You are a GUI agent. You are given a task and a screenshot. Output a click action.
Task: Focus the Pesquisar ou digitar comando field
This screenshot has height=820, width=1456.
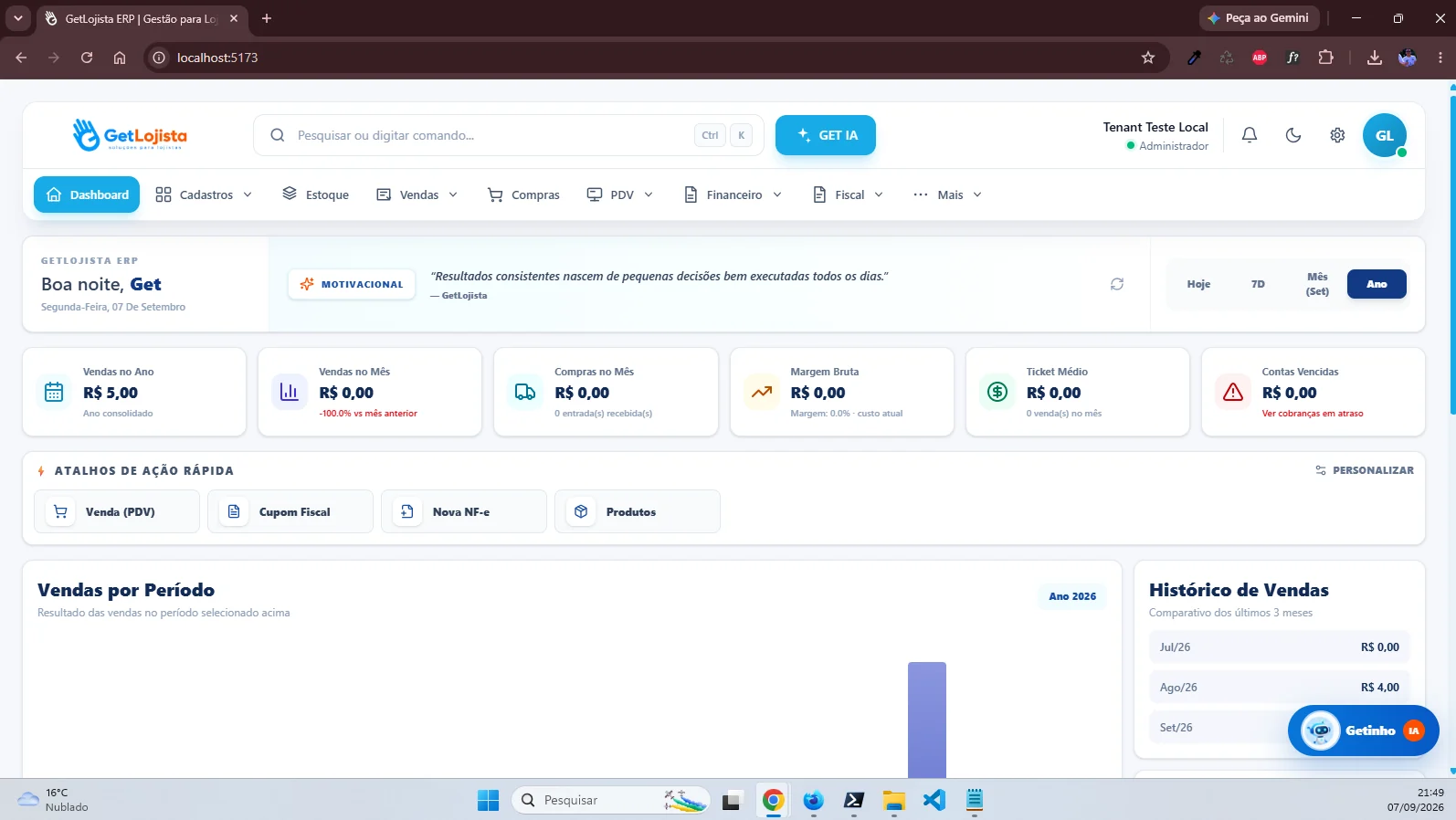[x=509, y=135]
